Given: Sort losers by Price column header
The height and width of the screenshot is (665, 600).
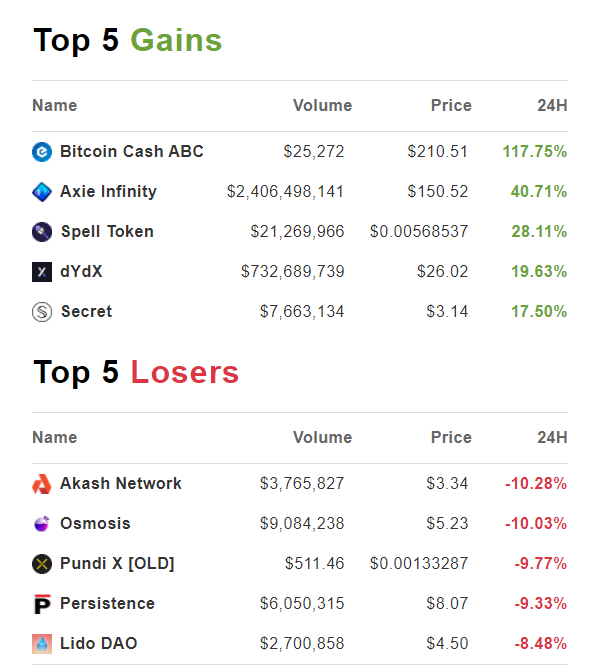Looking at the screenshot, I should 450,438.
